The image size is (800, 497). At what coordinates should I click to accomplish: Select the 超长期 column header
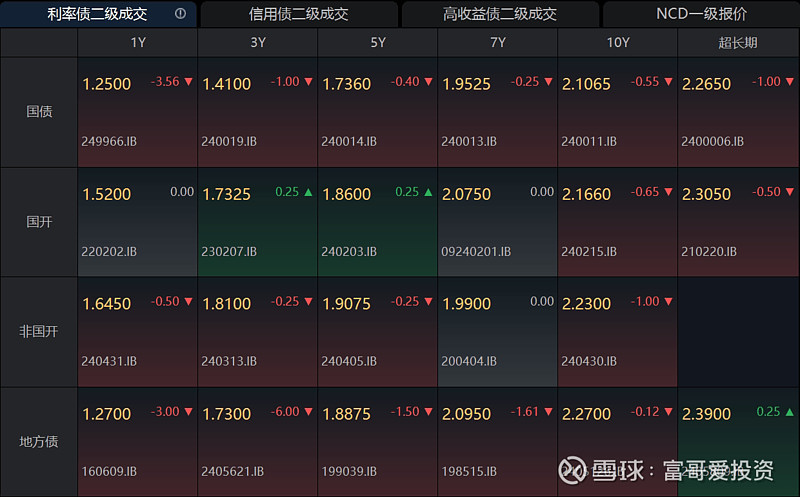point(738,42)
